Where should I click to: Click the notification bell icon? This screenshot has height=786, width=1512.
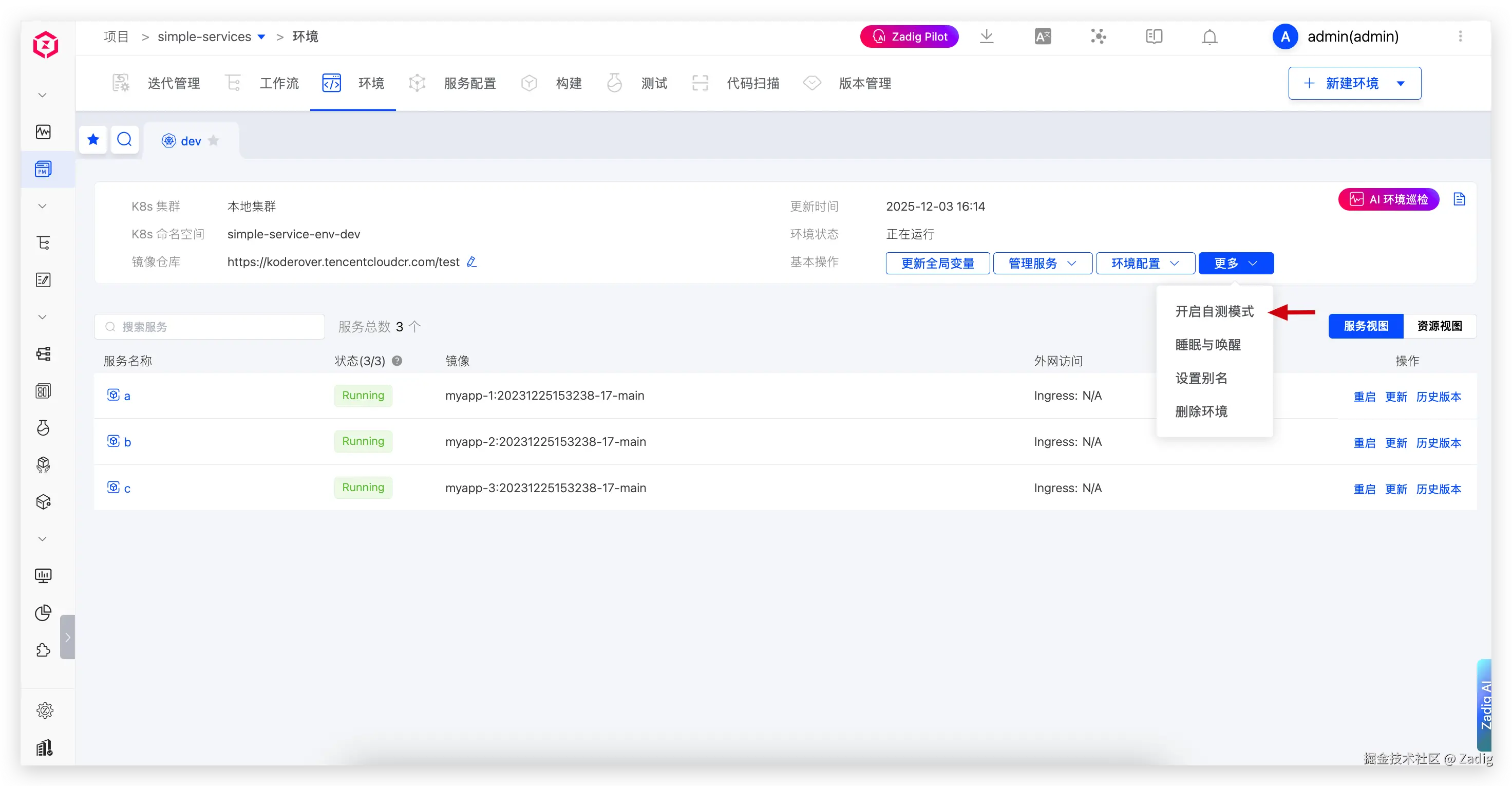[1209, 37]
